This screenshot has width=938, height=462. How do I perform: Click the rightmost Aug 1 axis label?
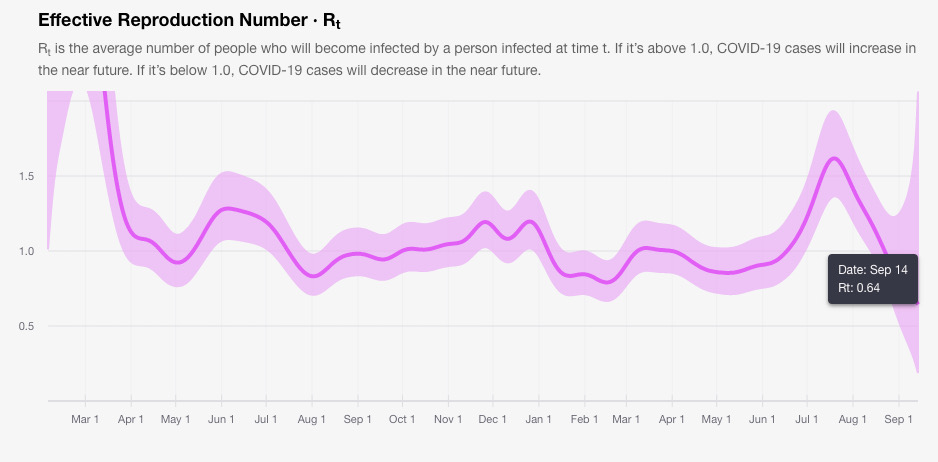(x=852, y=419)
